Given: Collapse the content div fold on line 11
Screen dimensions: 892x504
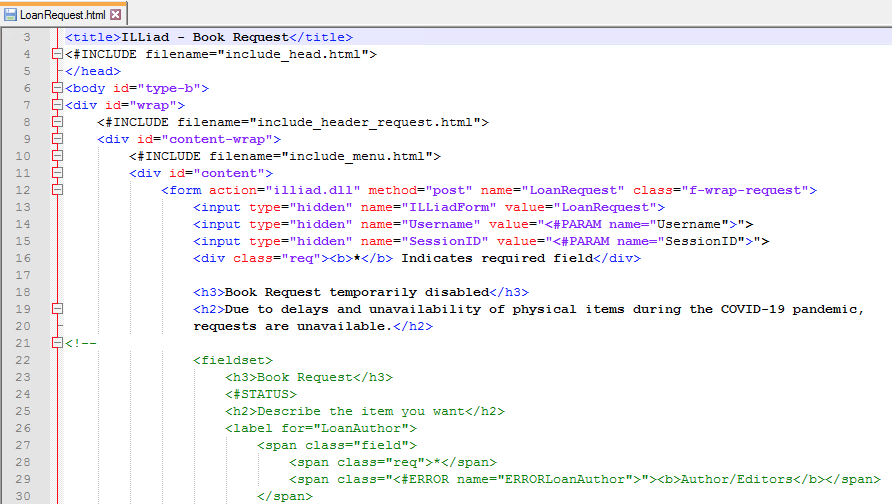Looking at the screenshot, I should [x=57, y=173].
